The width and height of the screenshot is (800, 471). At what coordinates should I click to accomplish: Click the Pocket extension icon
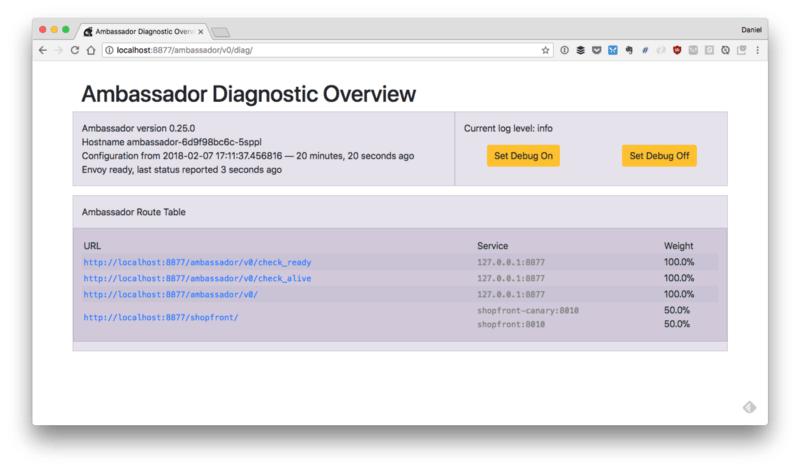pos(596,50)
